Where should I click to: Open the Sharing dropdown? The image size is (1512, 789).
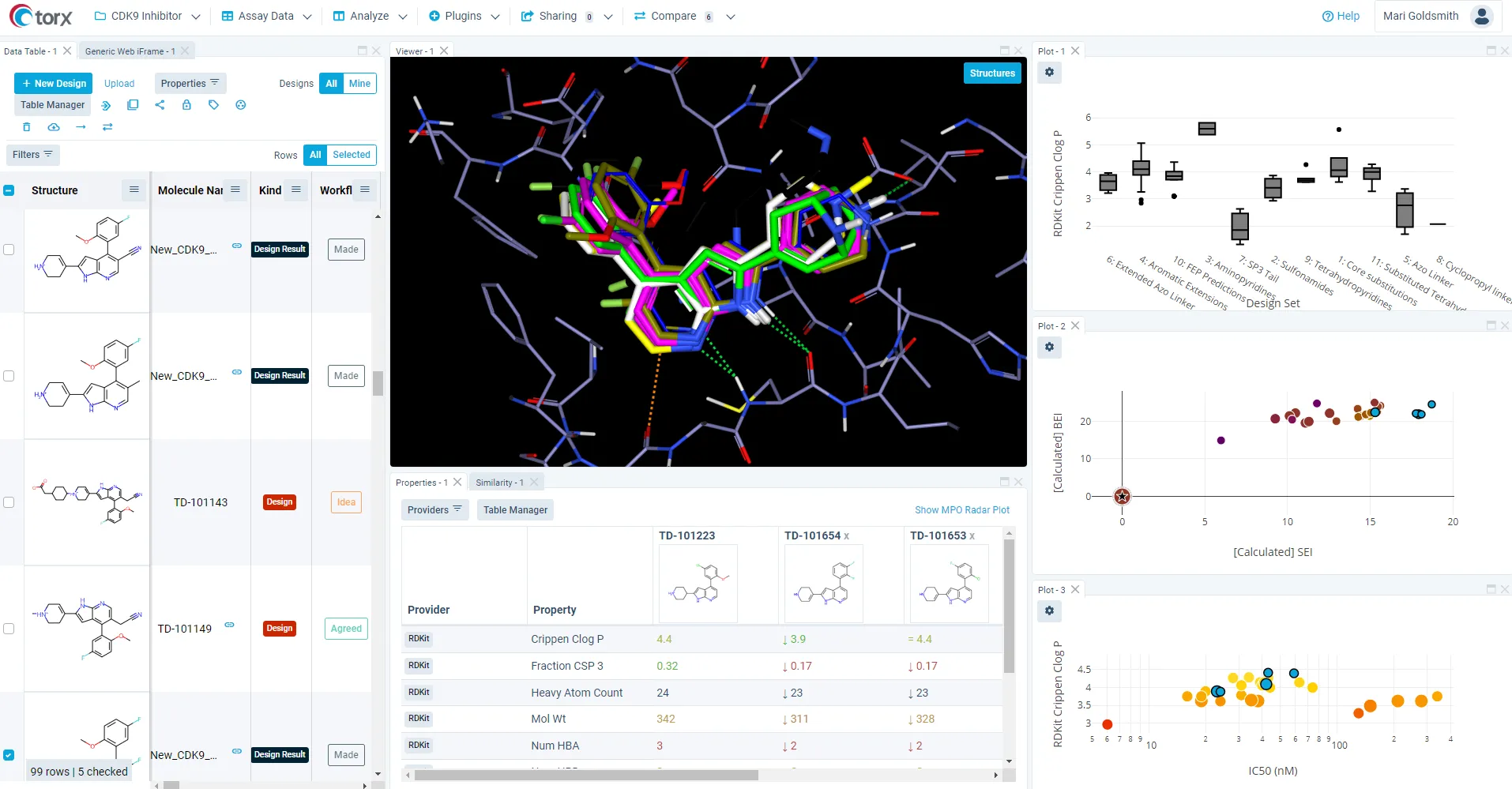pos(566,16)
